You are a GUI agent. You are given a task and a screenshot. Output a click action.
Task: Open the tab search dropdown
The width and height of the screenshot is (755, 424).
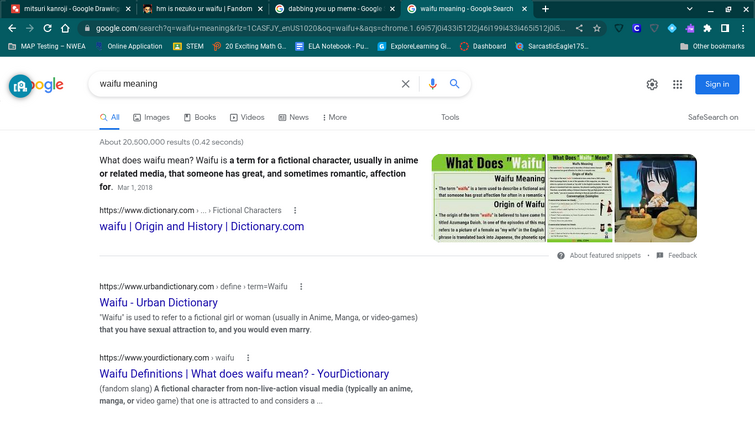point(690,9)
